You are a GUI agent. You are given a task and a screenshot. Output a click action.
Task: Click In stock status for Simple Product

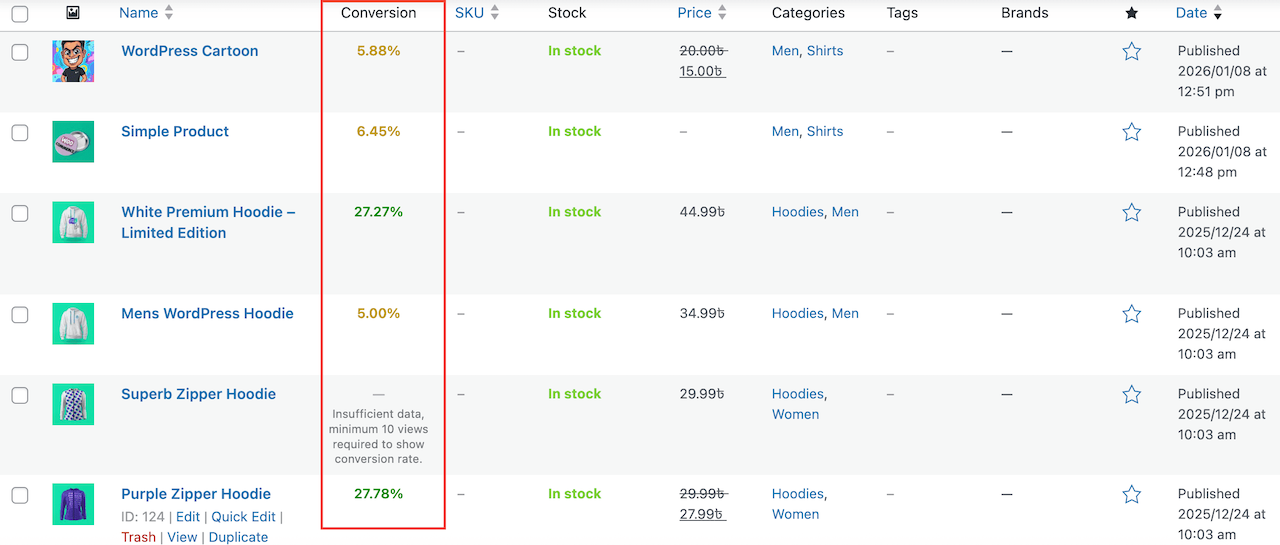(x=575, y=131)
